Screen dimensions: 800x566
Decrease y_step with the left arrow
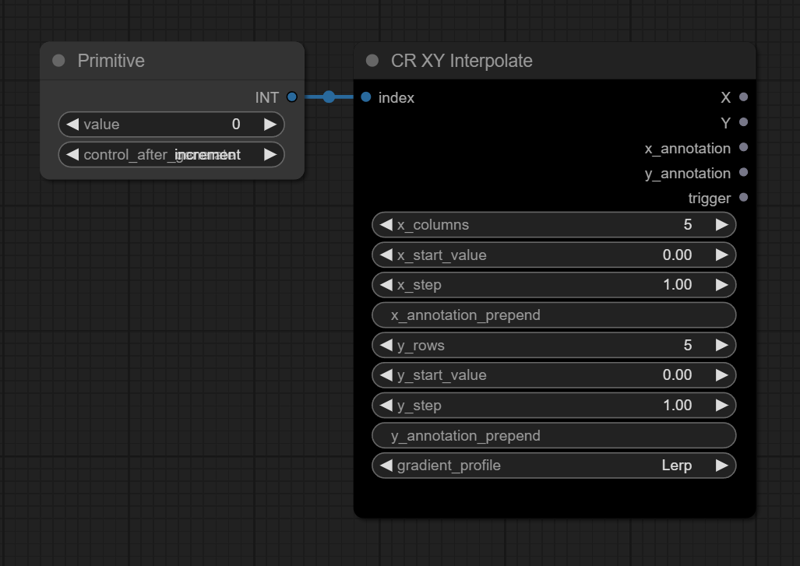(x=386, y=405)
